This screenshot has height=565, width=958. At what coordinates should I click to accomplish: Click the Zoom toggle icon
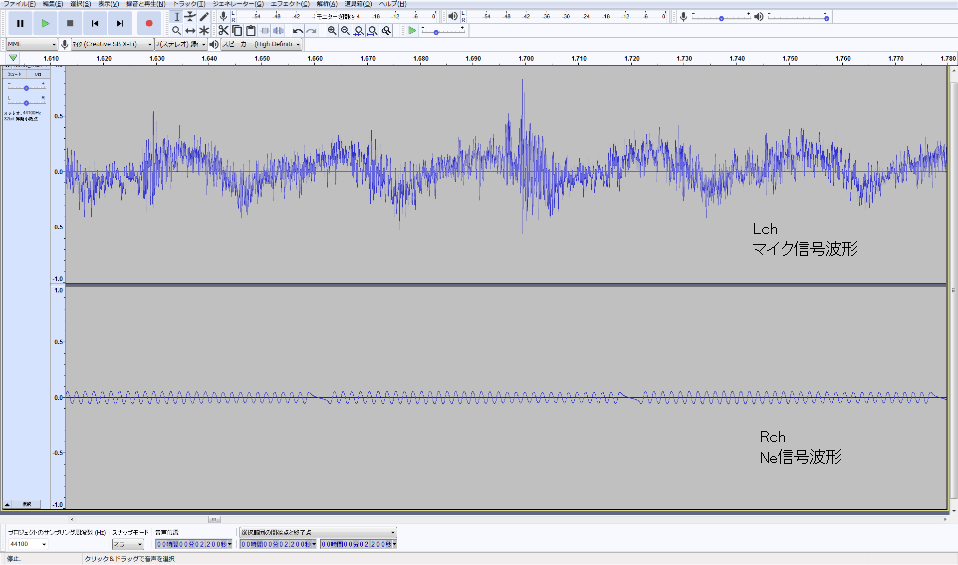pyautogui.click(x=386, y=31)
